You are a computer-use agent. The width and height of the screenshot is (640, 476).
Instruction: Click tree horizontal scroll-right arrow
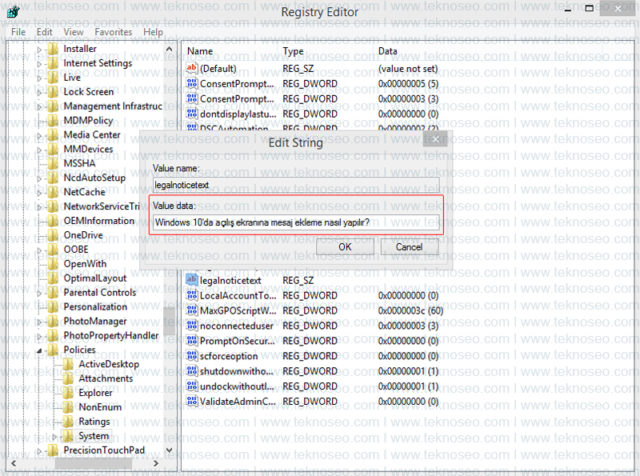pyautogui.click(x=156, y=463)
